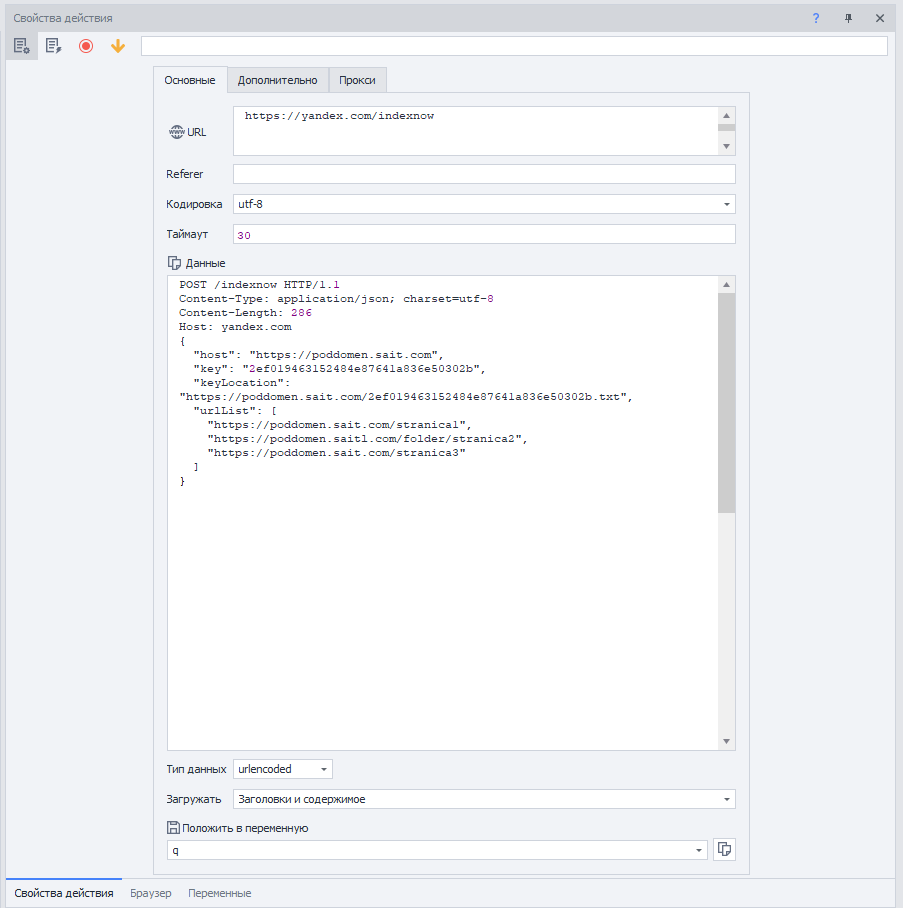Click the Referer input field

pos(484,174)
